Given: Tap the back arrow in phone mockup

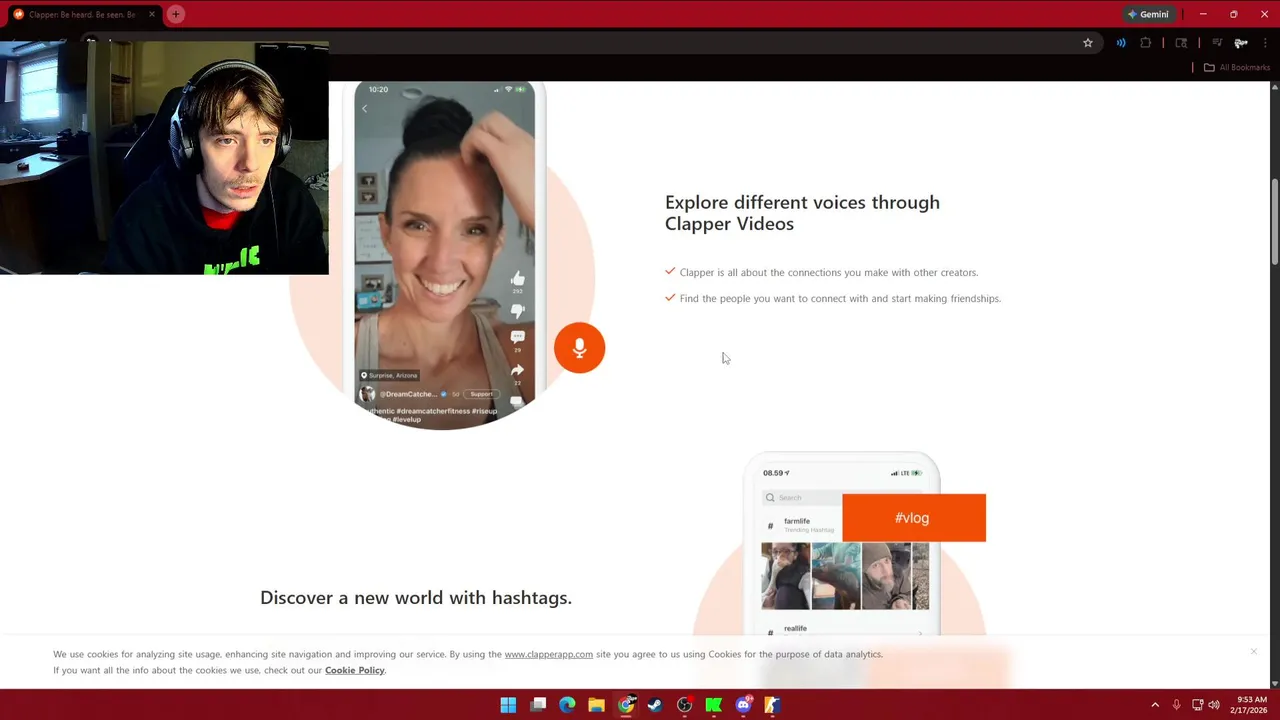Looking at the screenshot, I should pos(365,108).
